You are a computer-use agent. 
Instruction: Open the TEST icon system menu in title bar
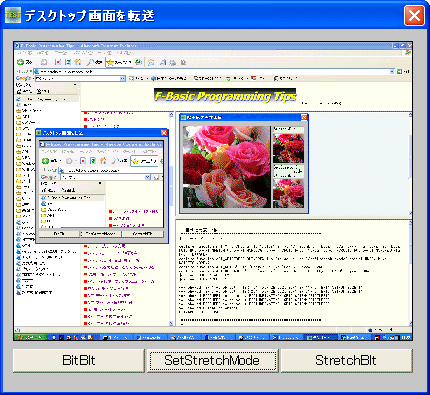click(13, 15)
